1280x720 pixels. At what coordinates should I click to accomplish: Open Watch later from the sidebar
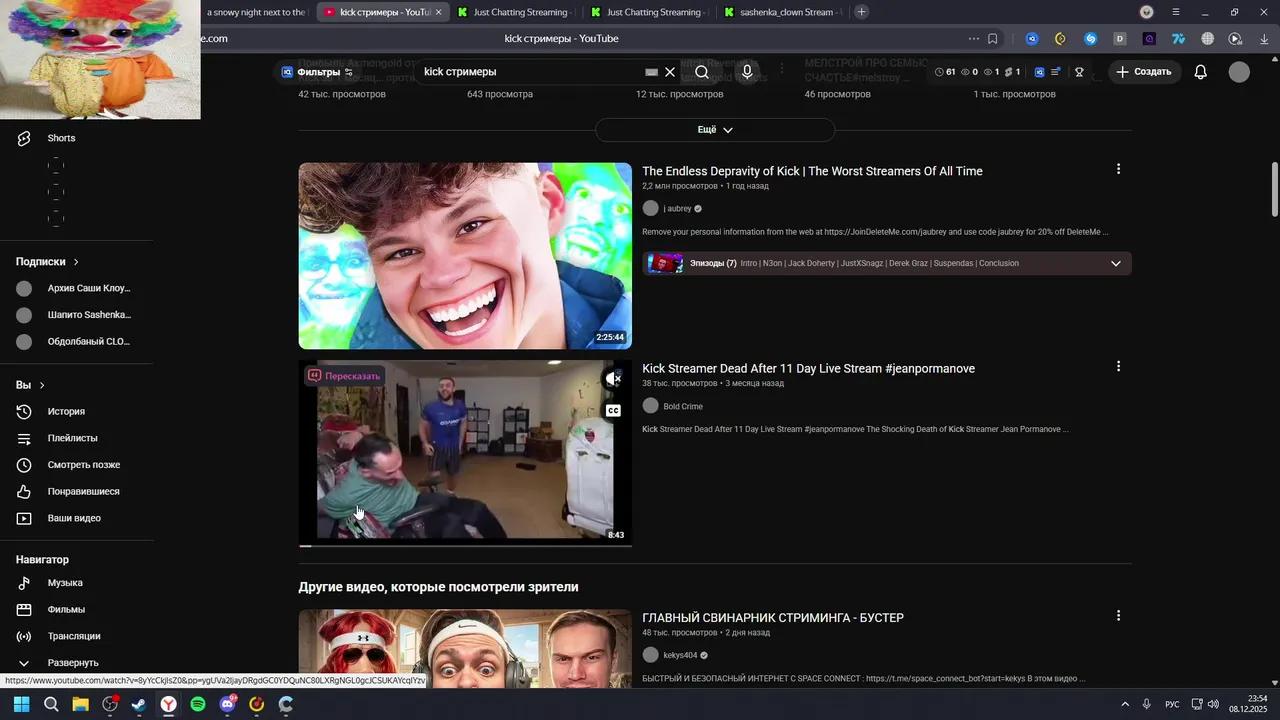(84, 464)
